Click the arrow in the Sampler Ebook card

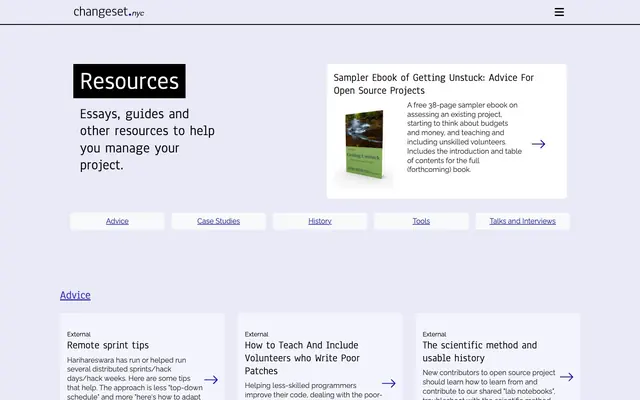pyautogui.click(x=538, y=144)
